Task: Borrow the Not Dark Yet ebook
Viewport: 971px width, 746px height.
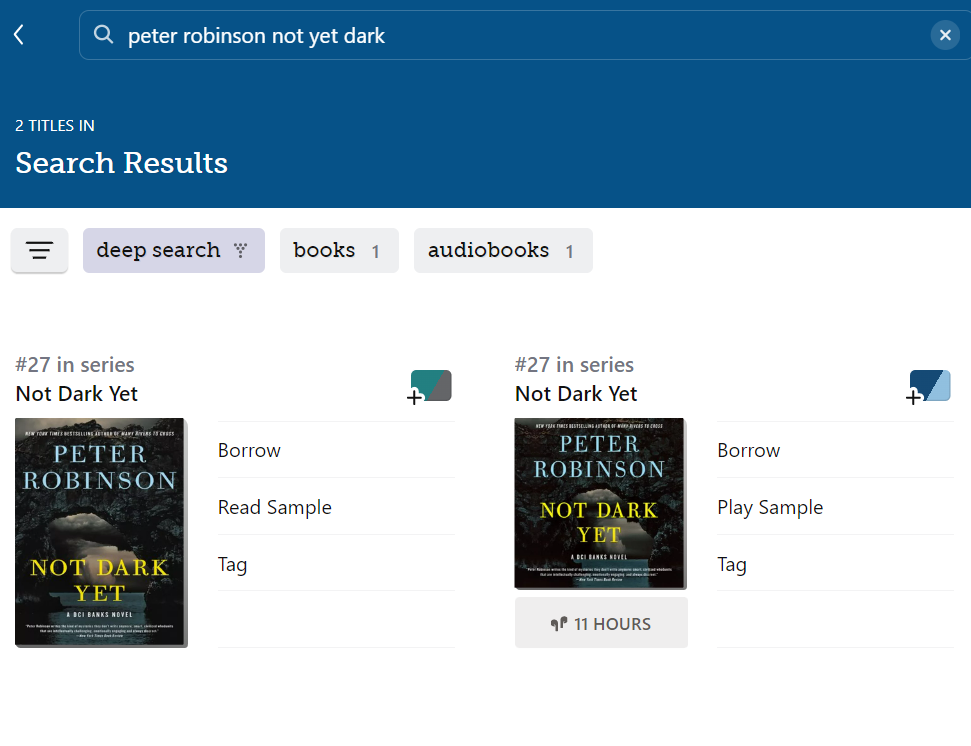Action: 250,450
